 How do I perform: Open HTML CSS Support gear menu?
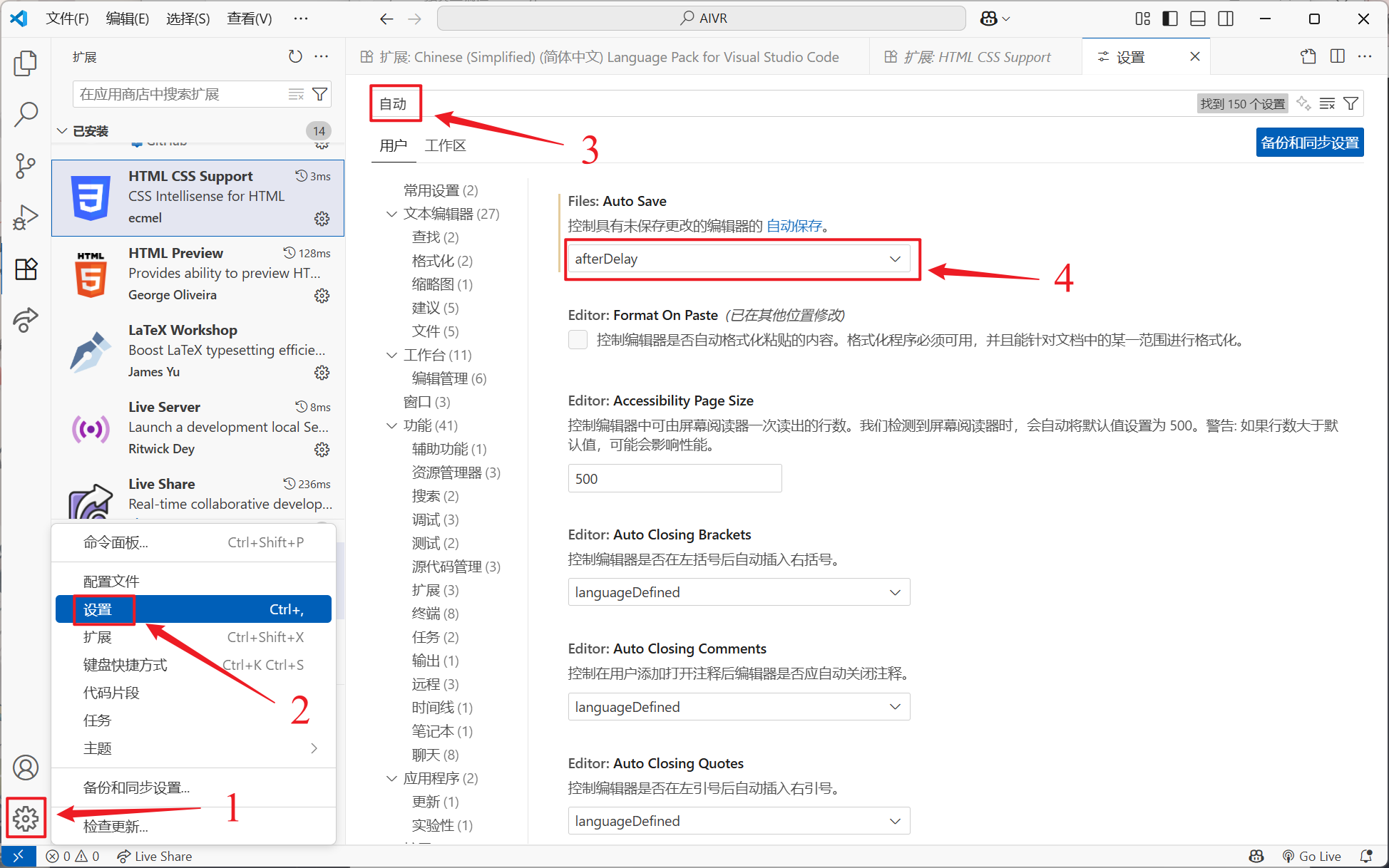[x=322, y=218]
